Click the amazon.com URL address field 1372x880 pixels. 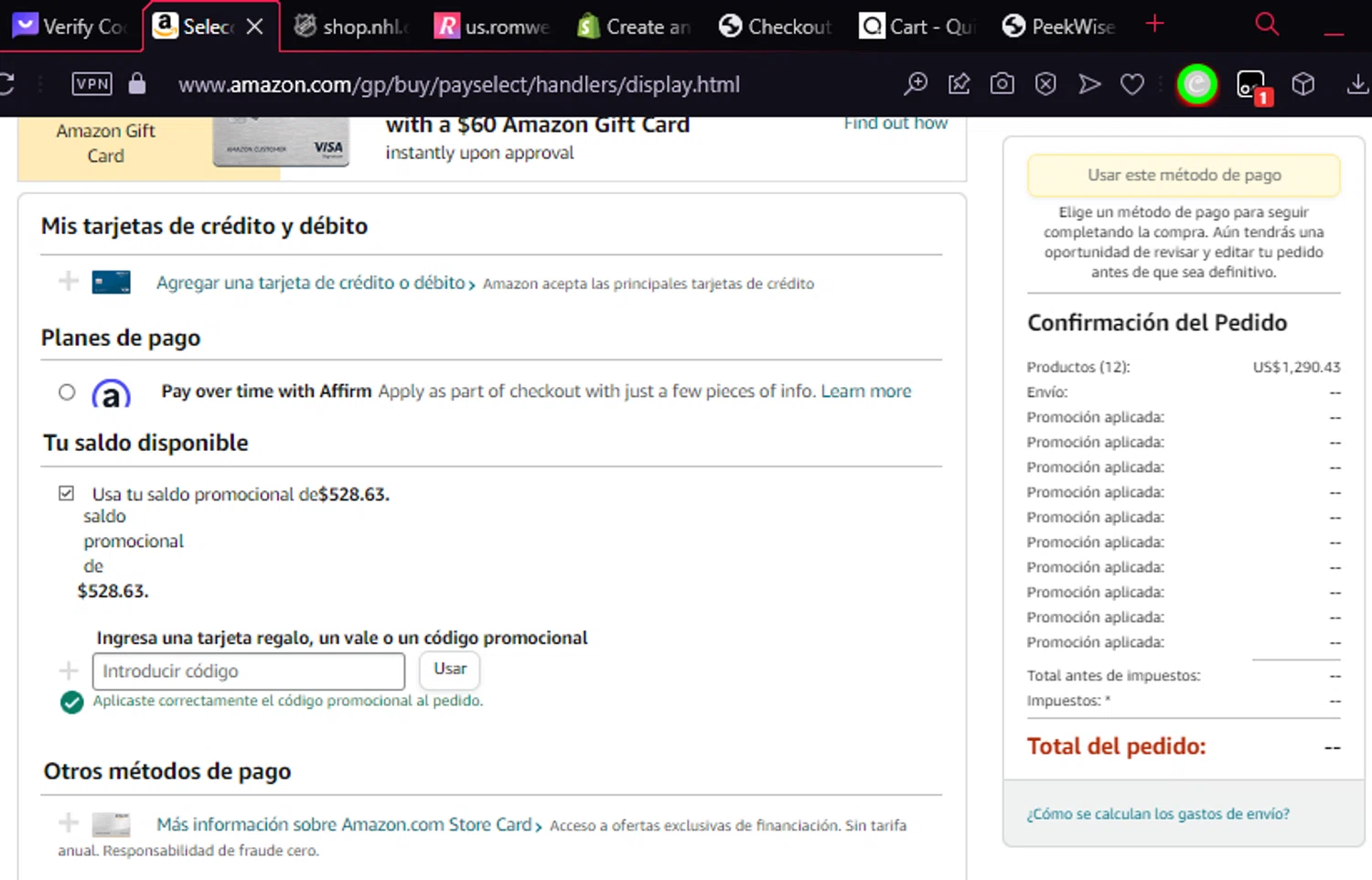tap(459, 84)
